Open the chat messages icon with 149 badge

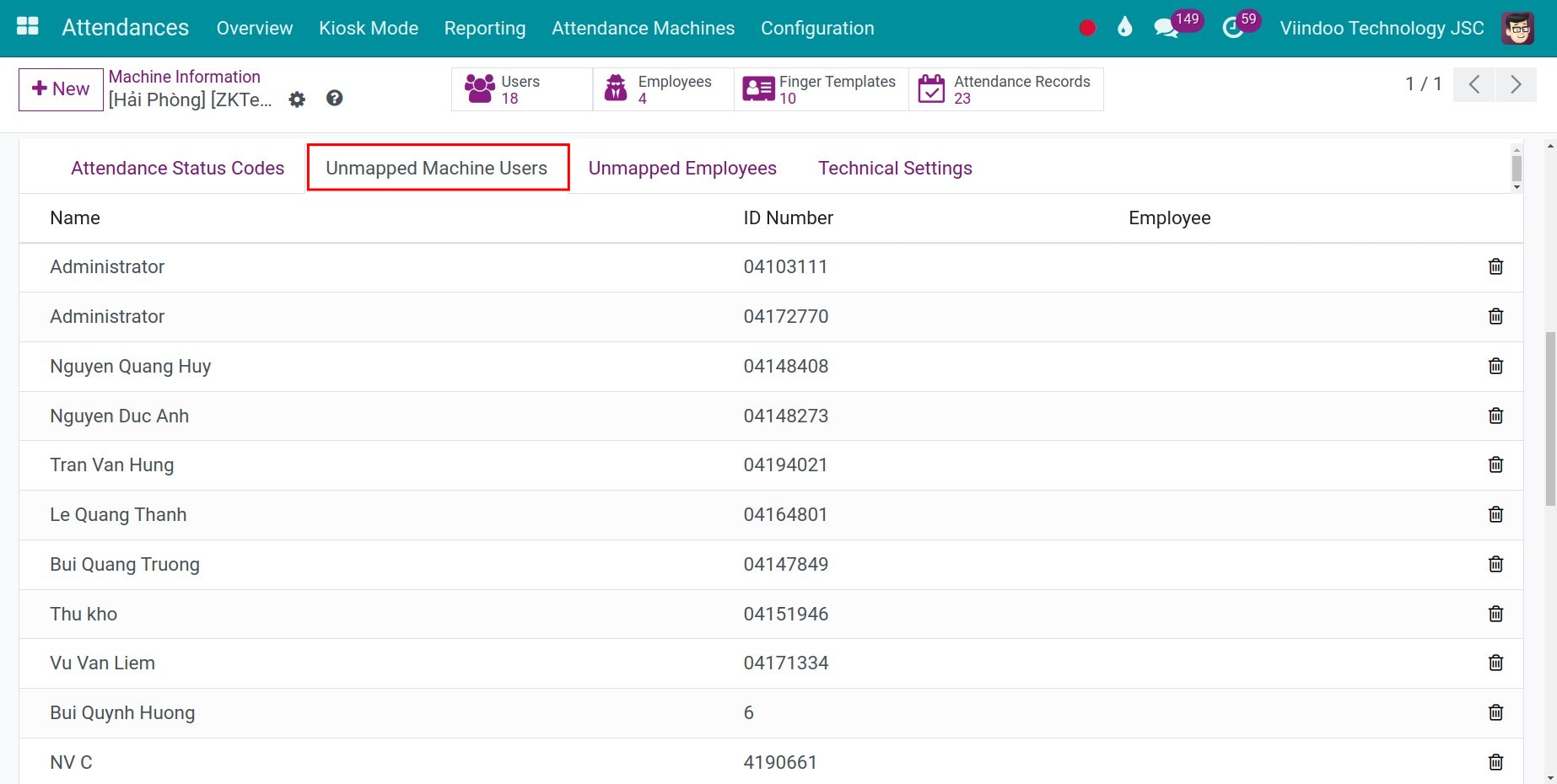pyautogui.click(x=1166, y=28)
